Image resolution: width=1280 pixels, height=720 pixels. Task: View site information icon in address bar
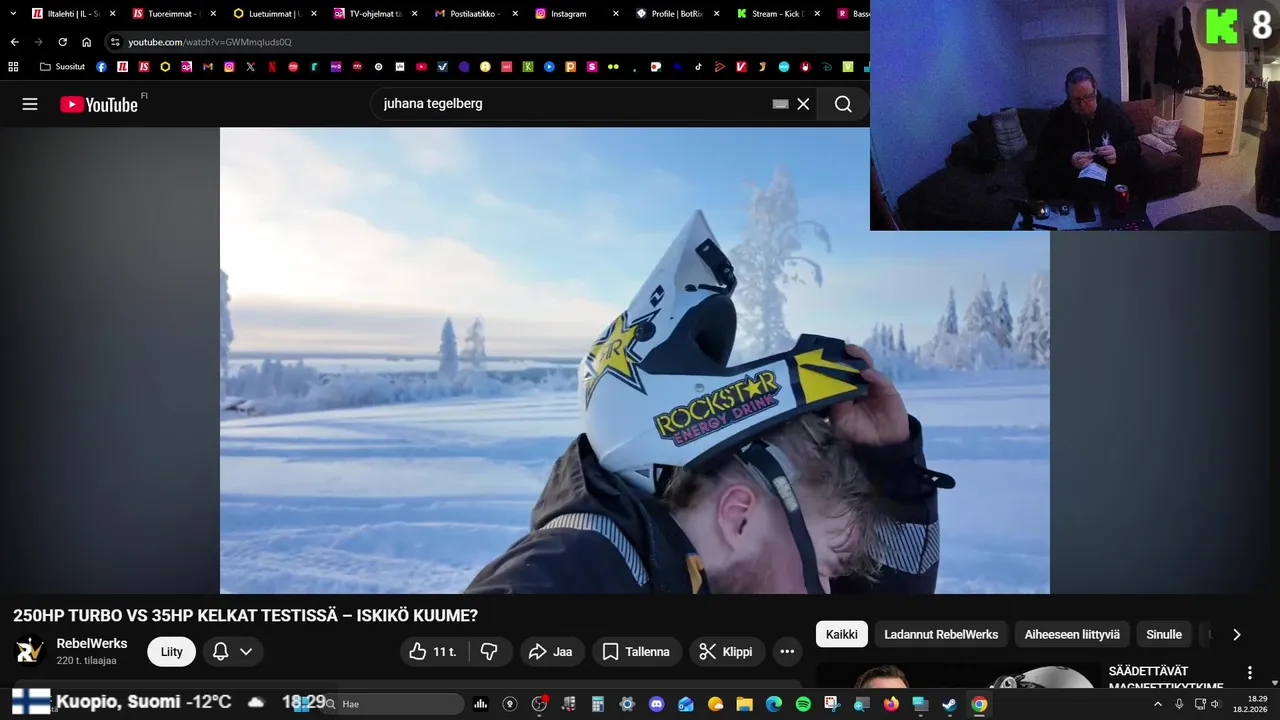[x=115, y=42]
